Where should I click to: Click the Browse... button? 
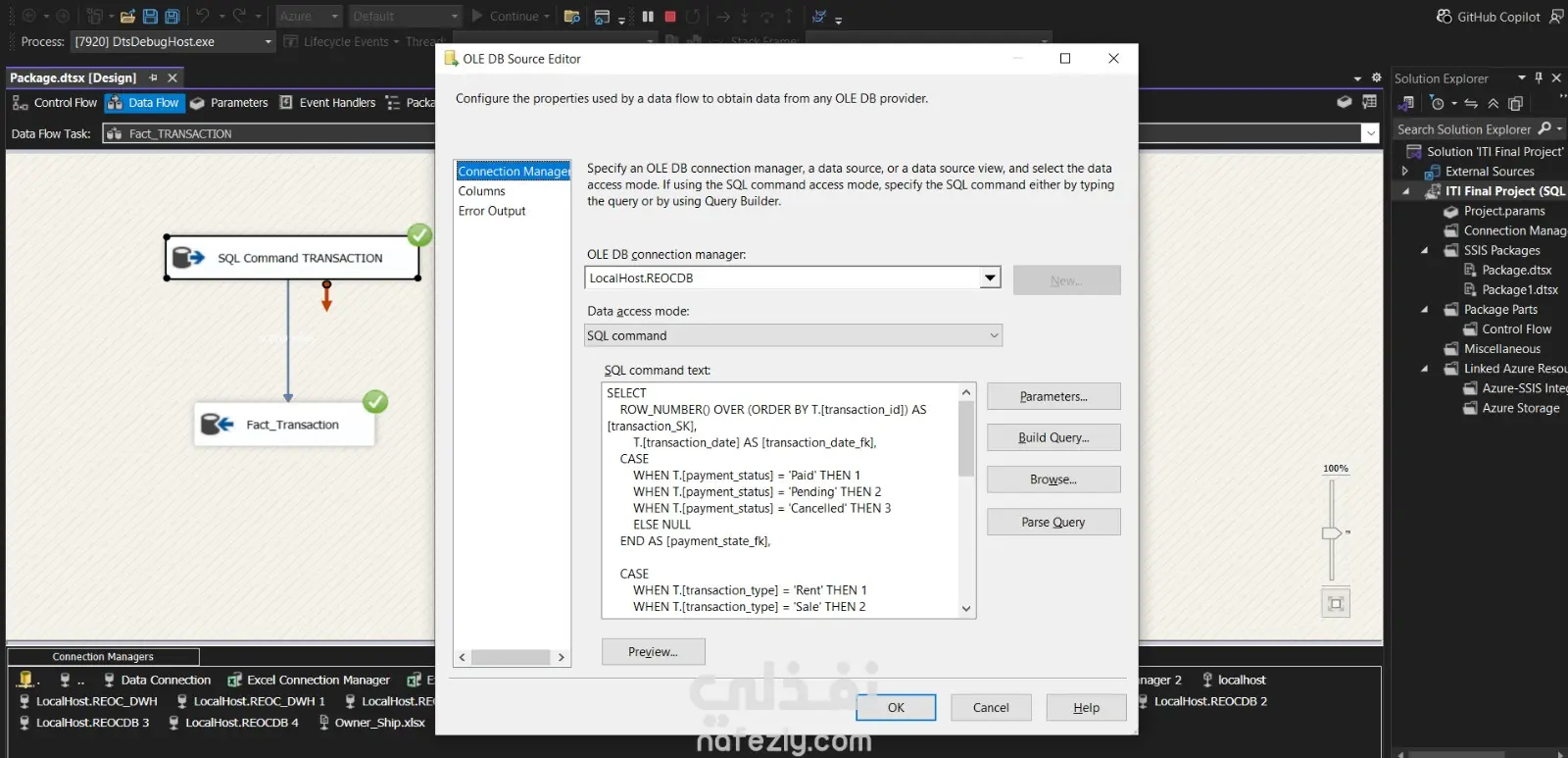1053,480
